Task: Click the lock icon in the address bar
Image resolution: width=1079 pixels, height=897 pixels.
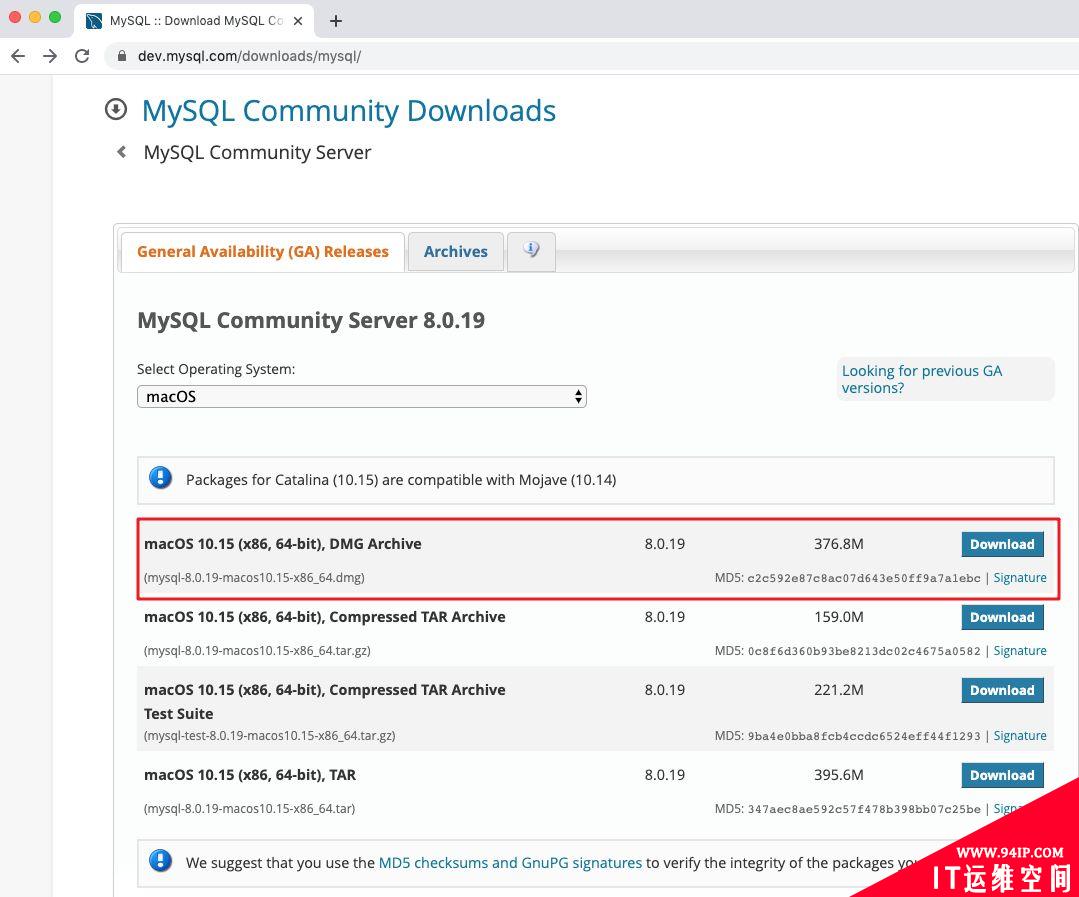Action: [122, 56]
